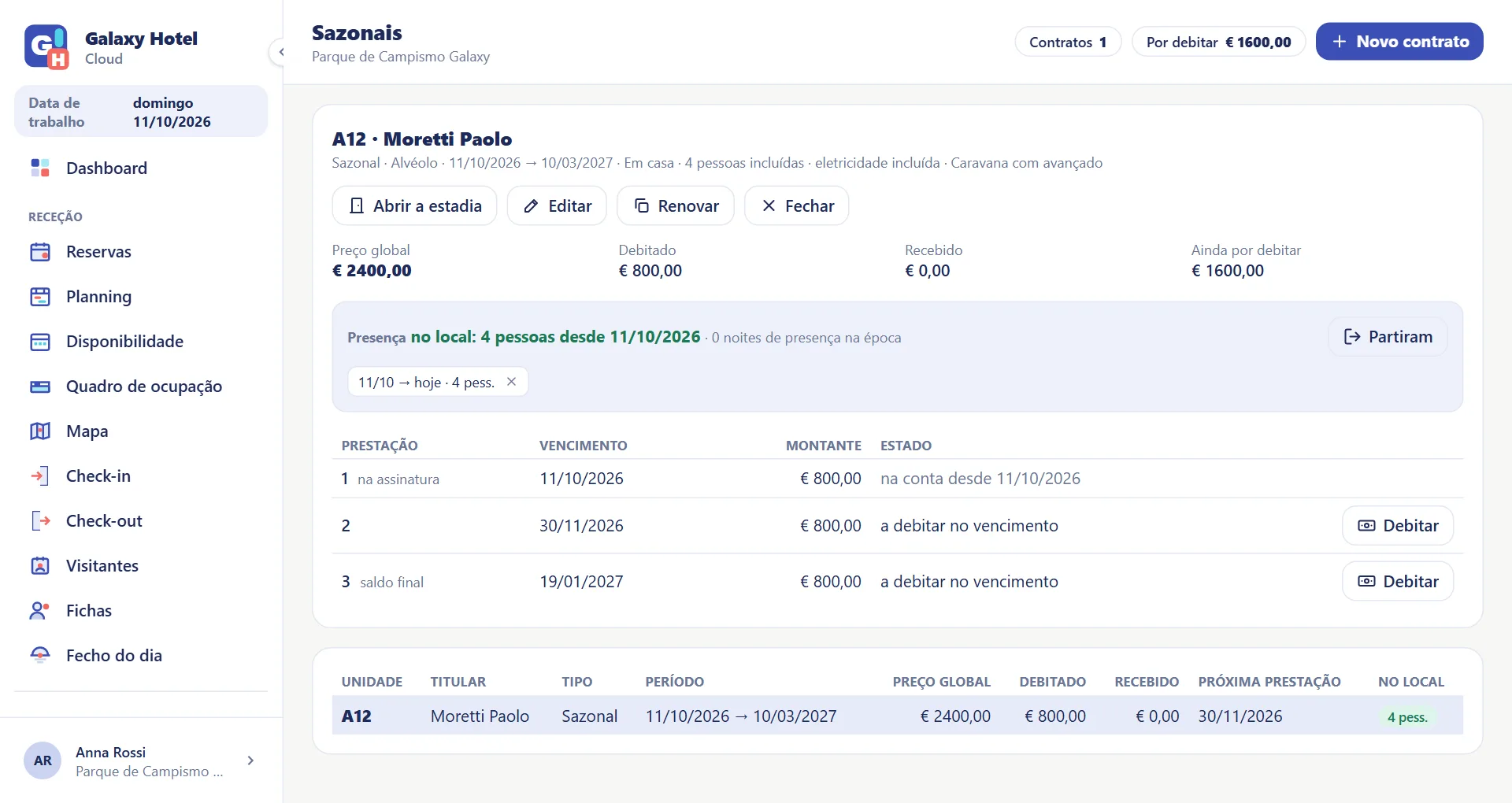The image size is (1512, 803).
Task: Click the Renovar contract button
Action: coord(676,206)
